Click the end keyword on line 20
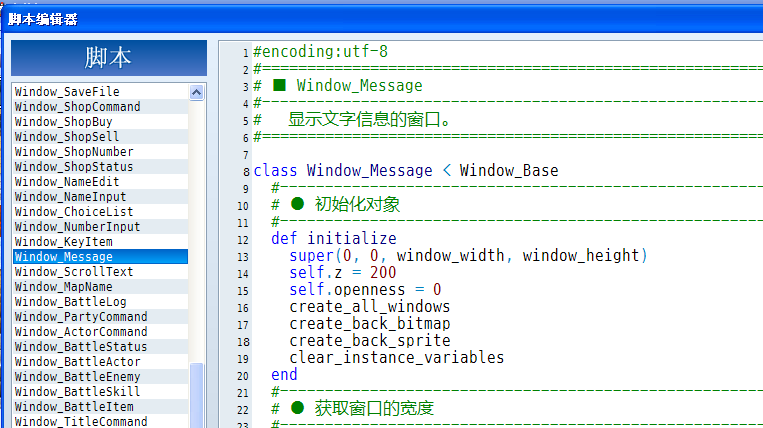Viewport: 763px width, 428px height. 284,374
